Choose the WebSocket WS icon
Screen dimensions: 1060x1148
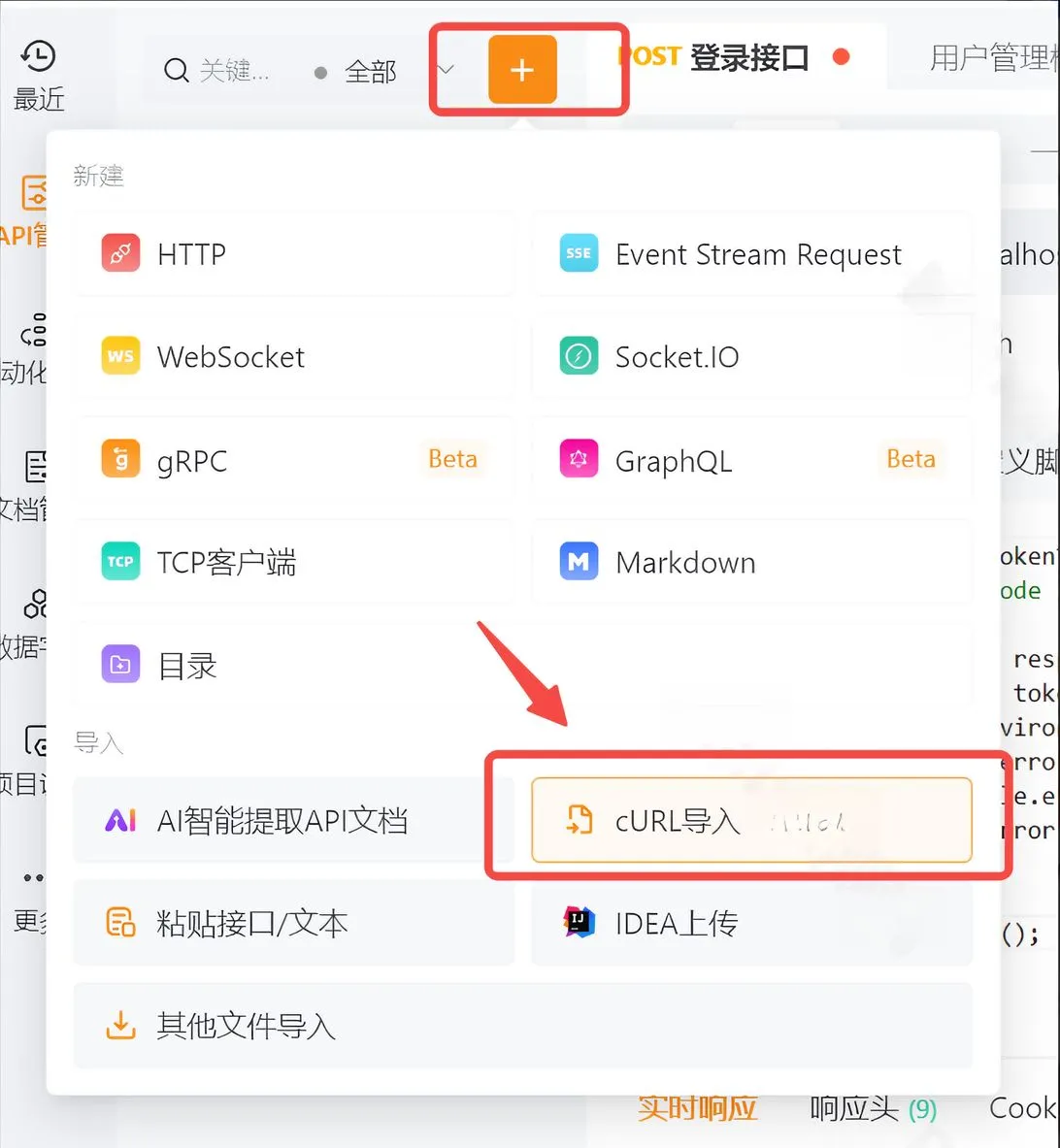click(120, 356)
